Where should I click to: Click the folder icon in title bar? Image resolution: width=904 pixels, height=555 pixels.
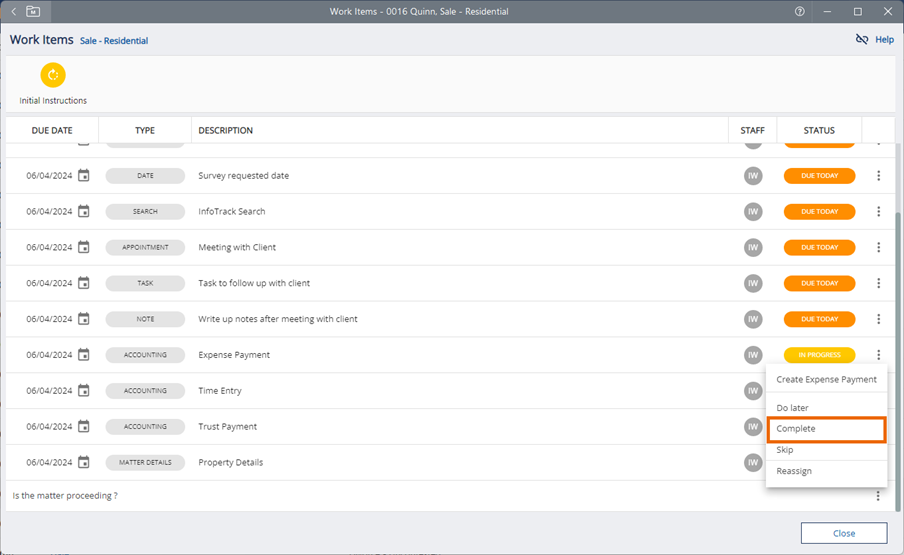click(x=34, y=11)
